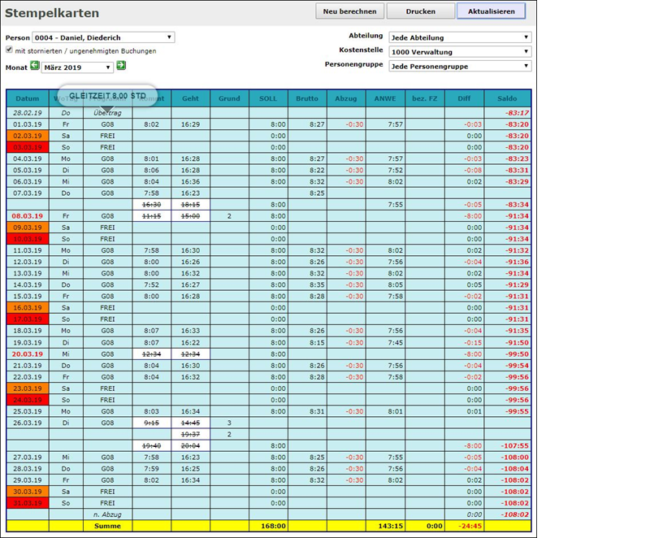650x538 pixels.
Task: Click struck-through 19:40 Kommt entry
Action: (x=152, y=446)
